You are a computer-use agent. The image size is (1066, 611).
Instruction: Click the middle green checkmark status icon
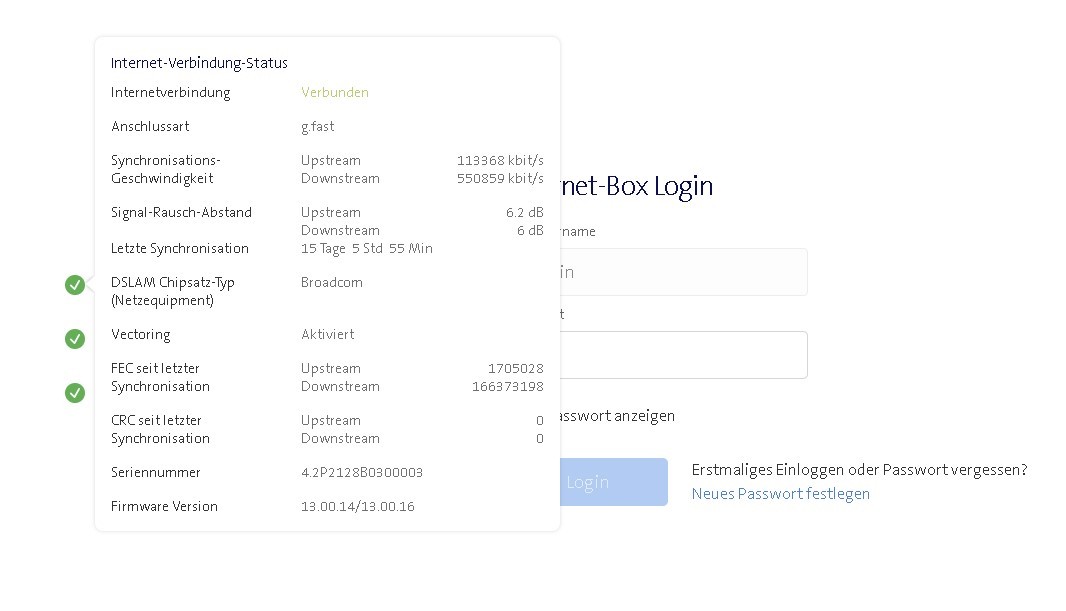(x=75, y=339)
